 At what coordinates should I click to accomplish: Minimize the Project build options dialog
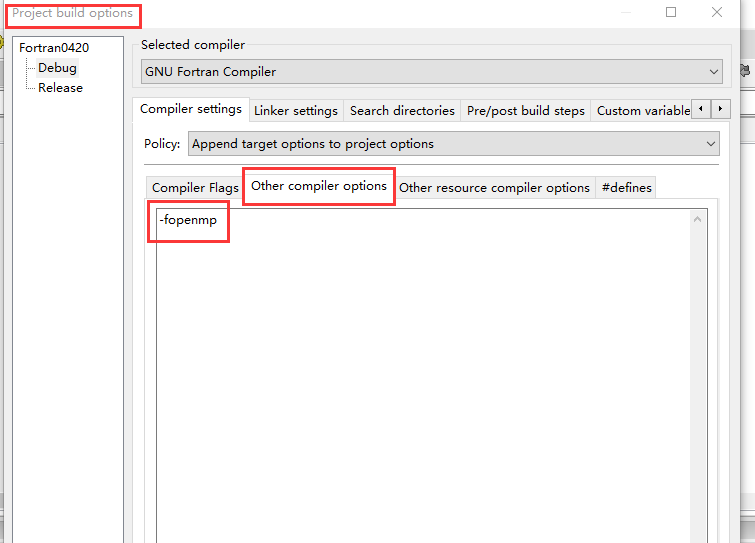click(x=625, y=13)
